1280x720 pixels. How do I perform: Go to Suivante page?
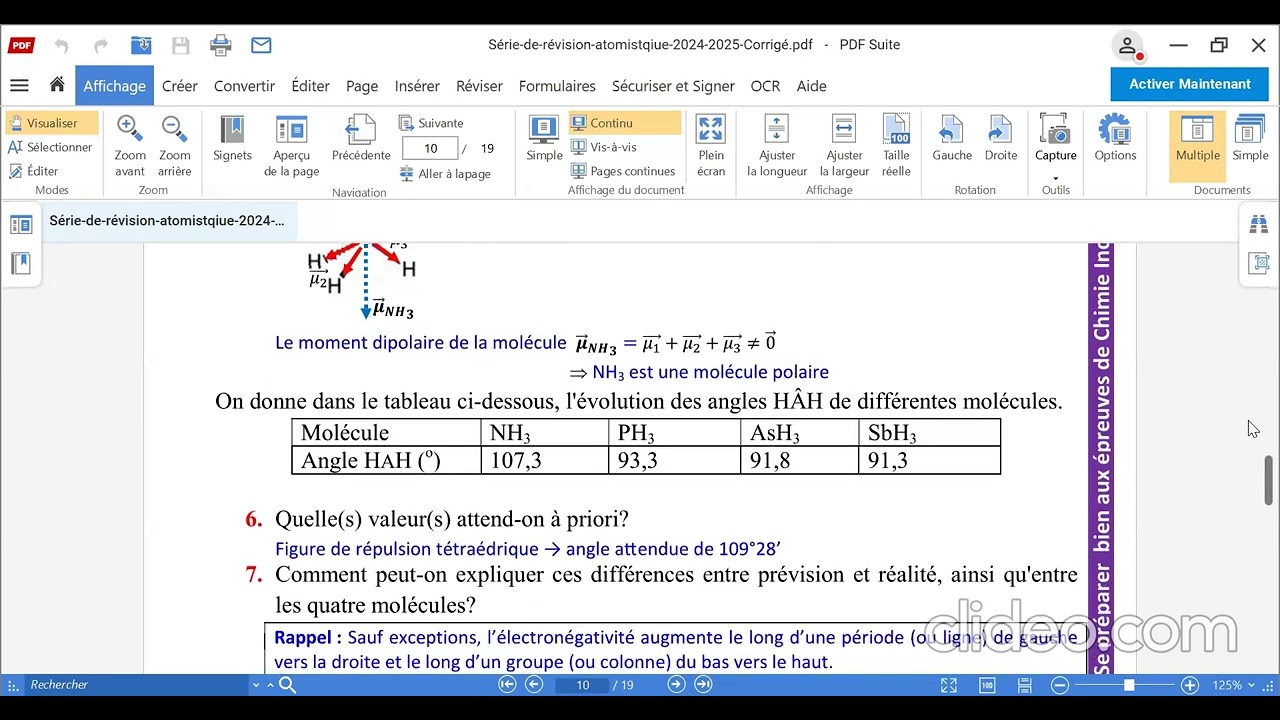431,123
